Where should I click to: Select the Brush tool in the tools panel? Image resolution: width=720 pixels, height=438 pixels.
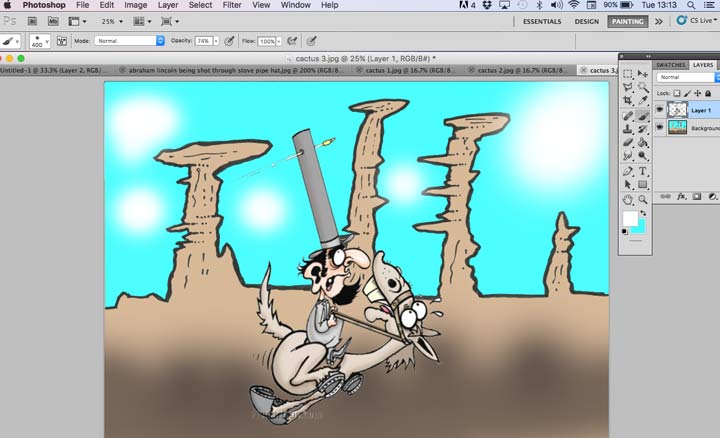643,116
